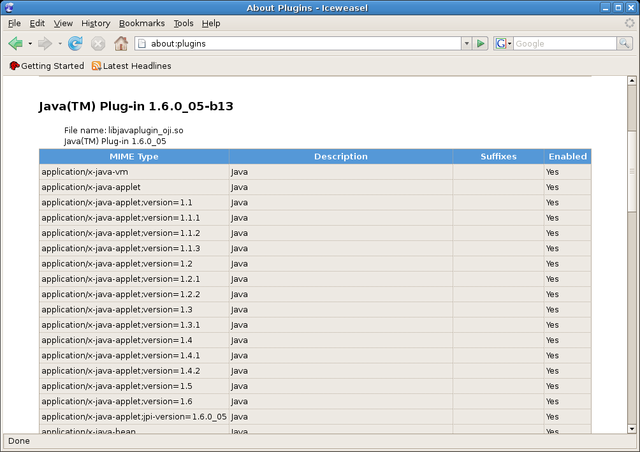
Task: Click the applet;version=1.4.1 cell
Action: [x=134, y=356]
